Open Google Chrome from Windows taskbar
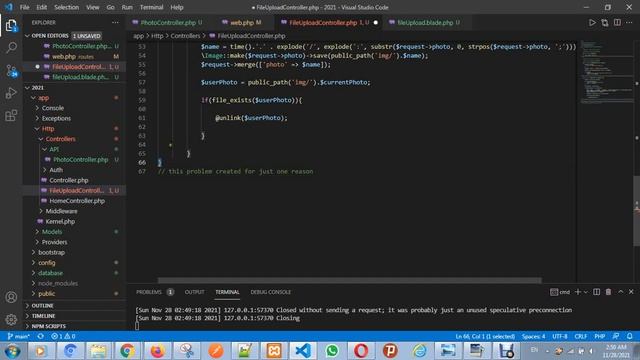This screenshot has width=640, height=360. click(x=127, y=351)
